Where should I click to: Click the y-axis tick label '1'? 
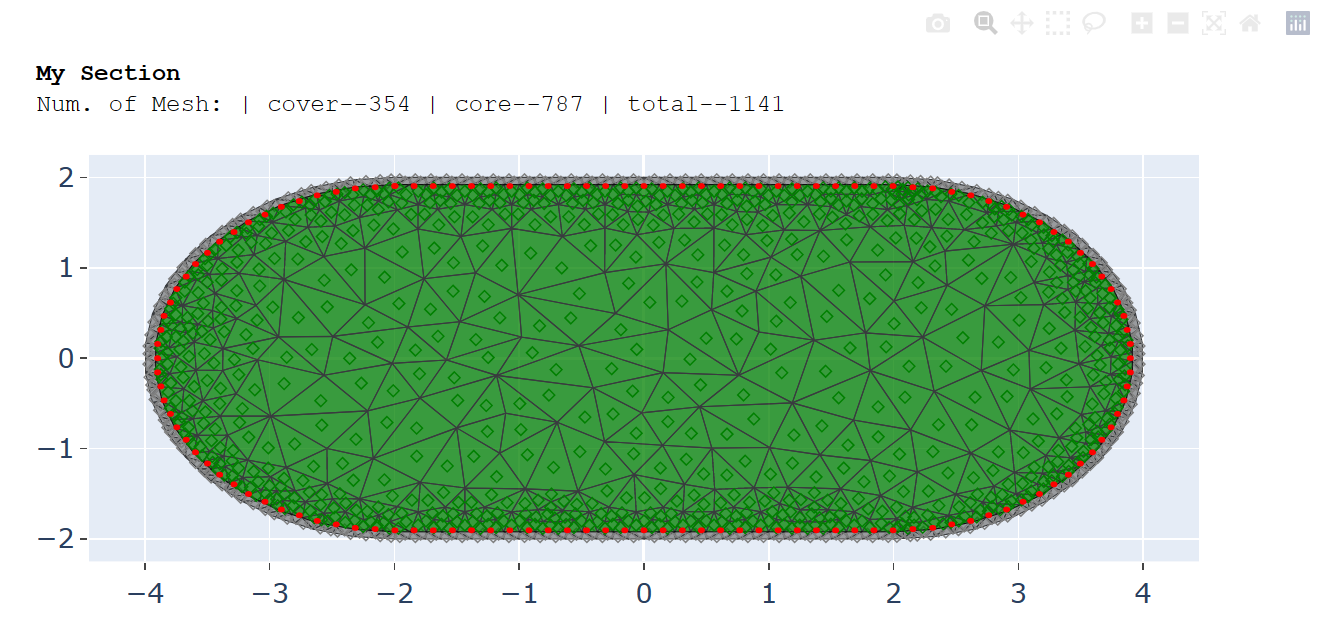point(66,268)
